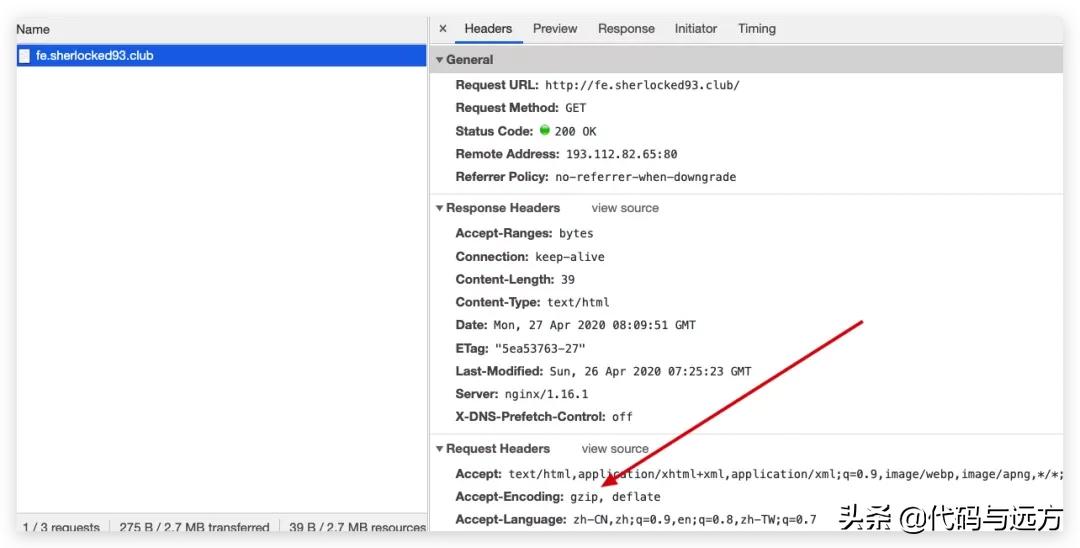The image size is (1080, 548).
Task: Click view source for Request Headers
Action: click(615, 449)
